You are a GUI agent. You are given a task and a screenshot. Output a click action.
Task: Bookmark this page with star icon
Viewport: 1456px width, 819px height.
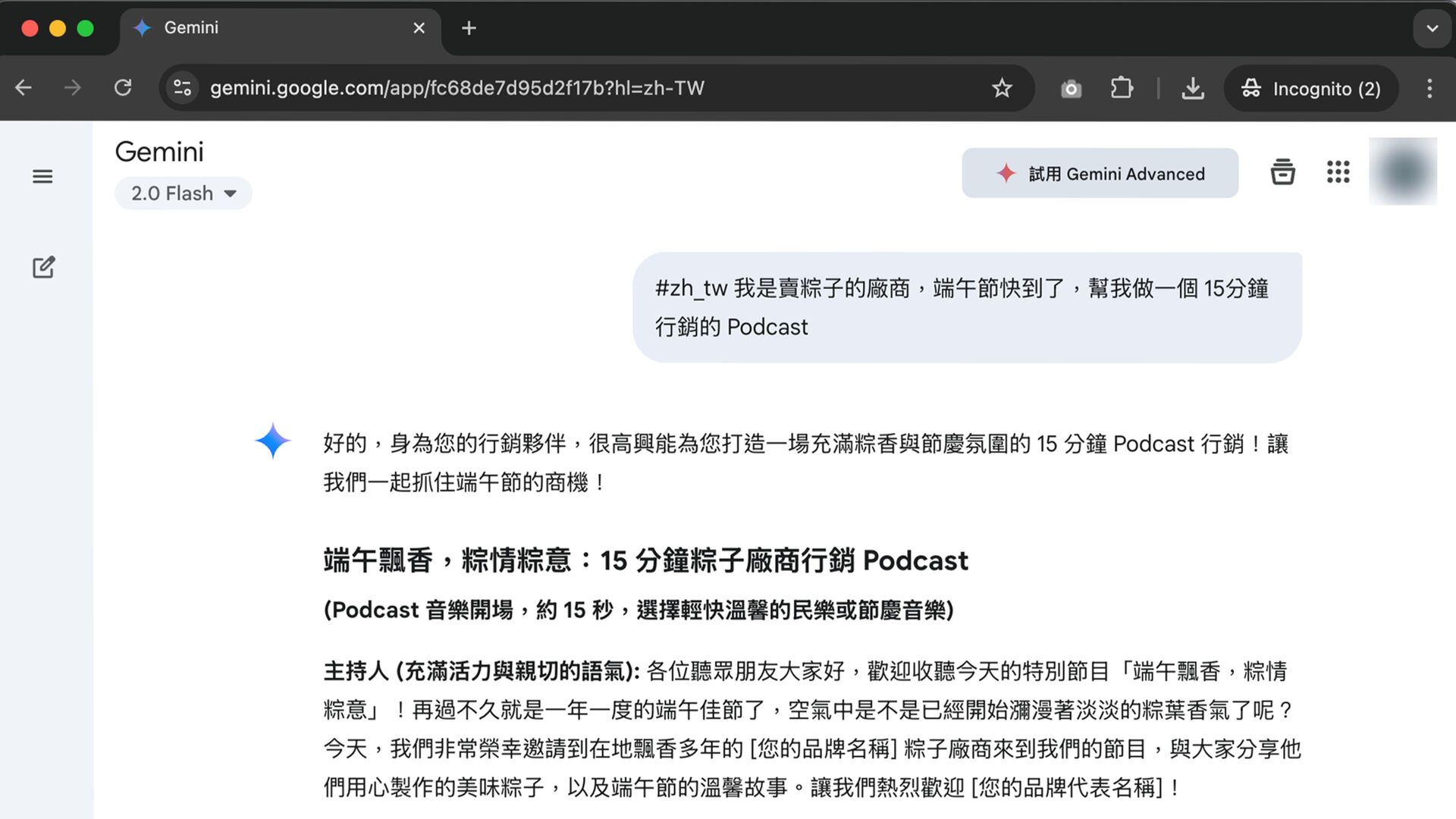[x=1002, y=89]
